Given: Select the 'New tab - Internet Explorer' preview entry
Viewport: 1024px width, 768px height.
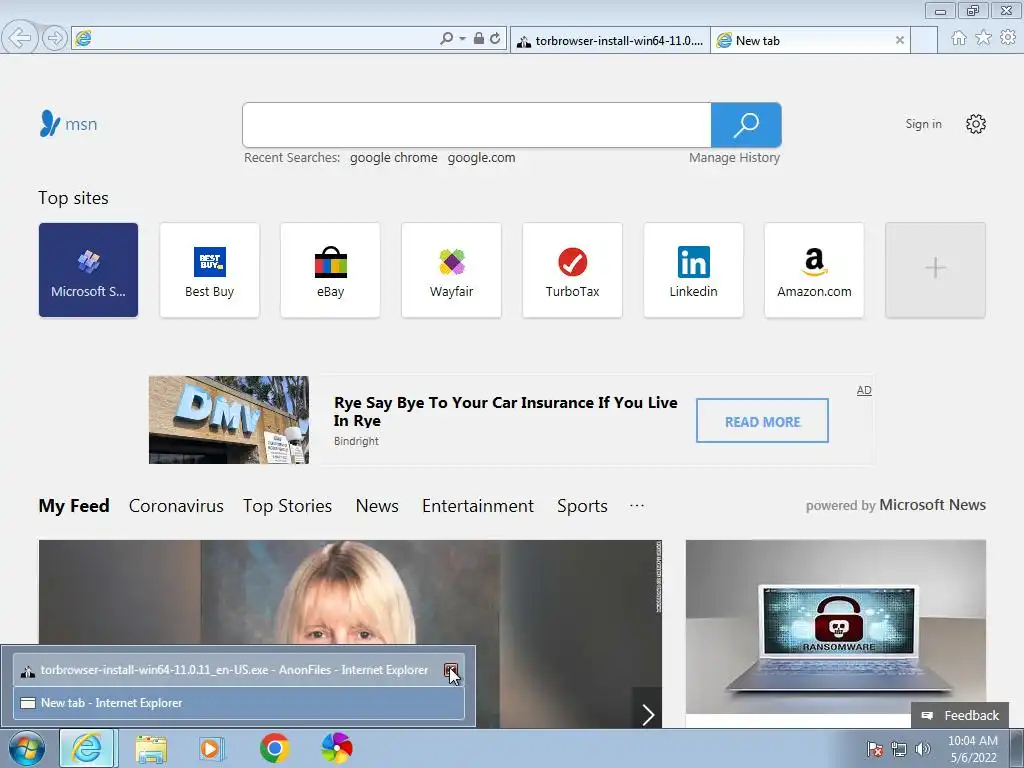Looking at the screenshot, I should click(x=239, y=703).
